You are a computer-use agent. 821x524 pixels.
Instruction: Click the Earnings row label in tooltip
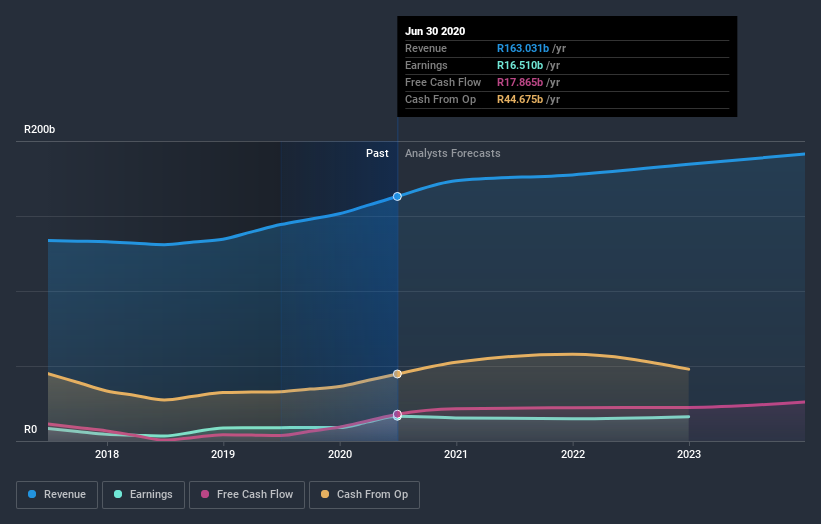(426, 65)
